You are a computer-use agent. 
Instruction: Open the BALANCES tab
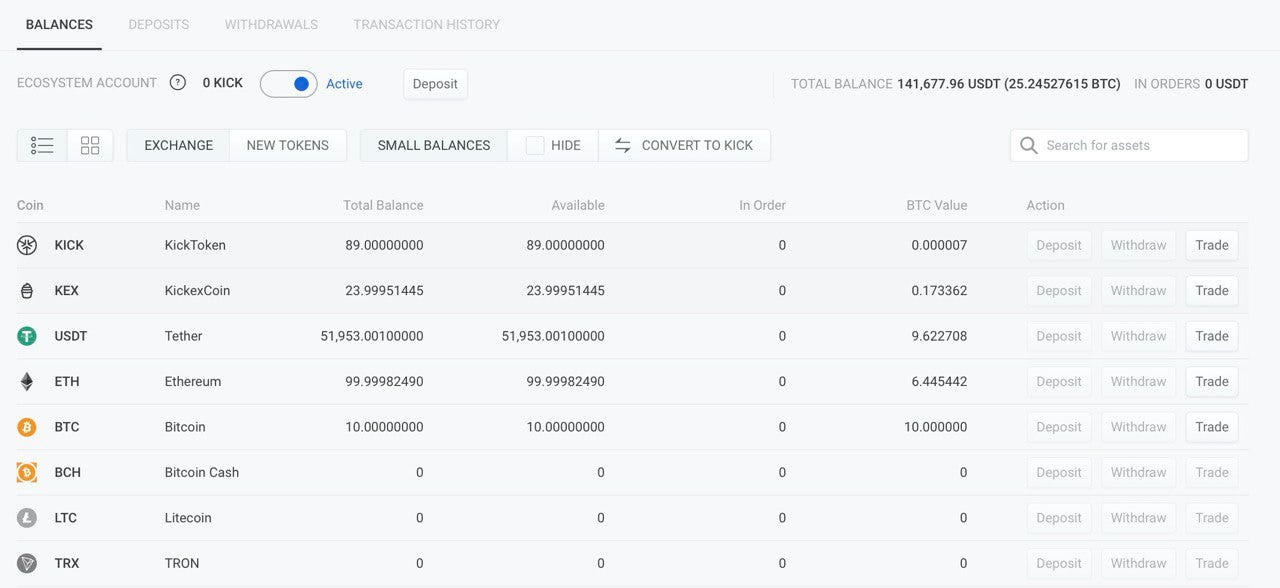(59, 24)
